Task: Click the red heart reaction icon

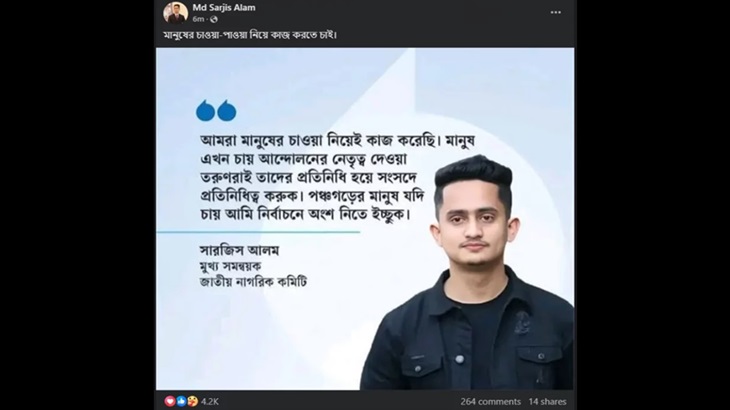Action: [170, 401]
